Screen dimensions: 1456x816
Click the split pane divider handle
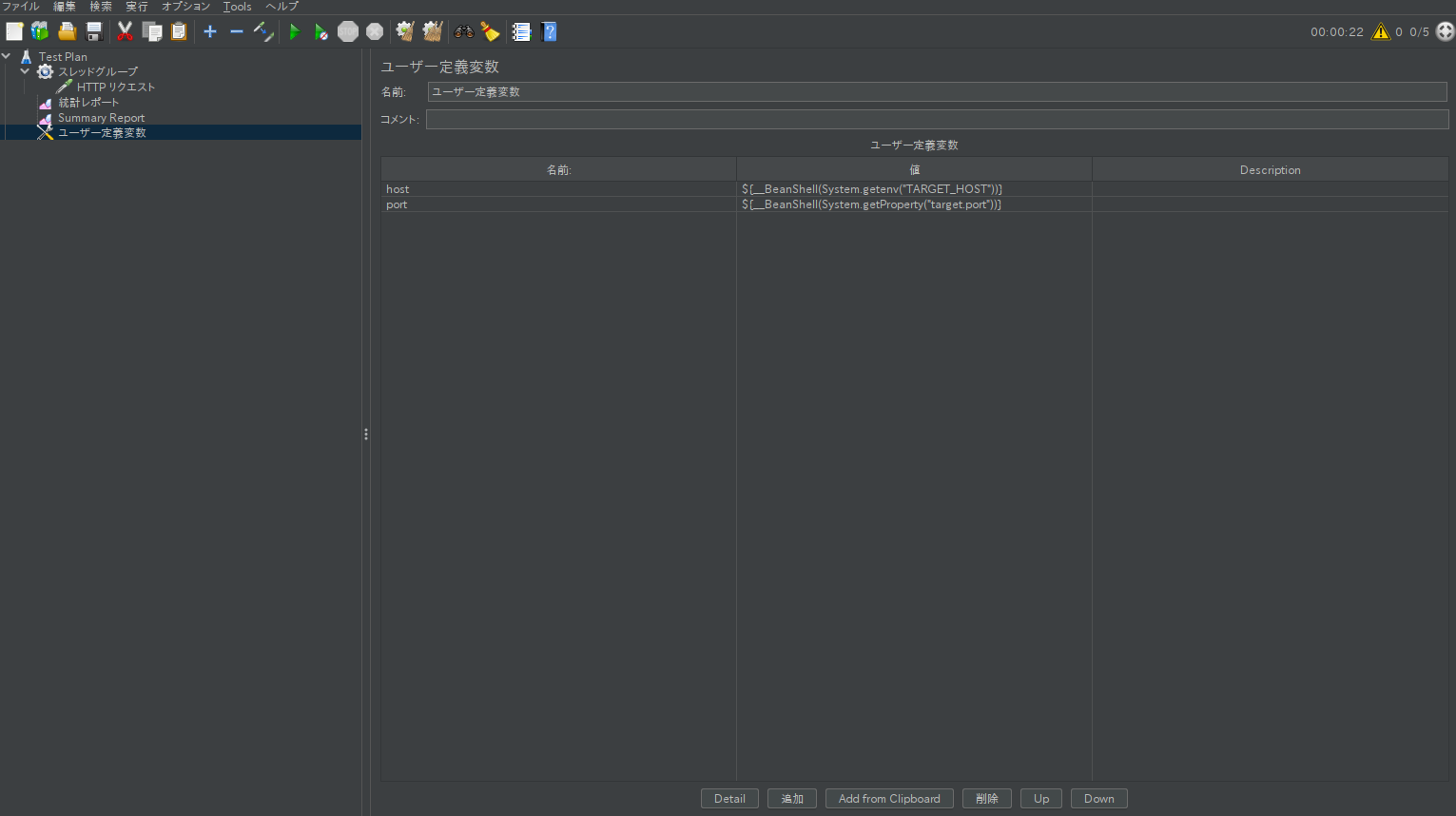[x=366, y=434]
